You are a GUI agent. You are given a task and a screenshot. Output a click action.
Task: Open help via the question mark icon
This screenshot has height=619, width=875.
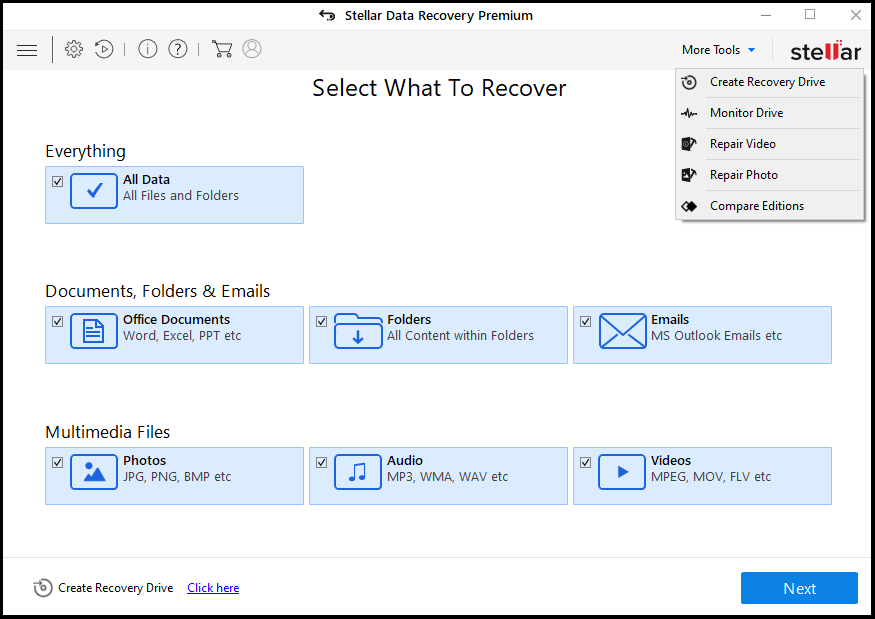(x=177, y=49)
